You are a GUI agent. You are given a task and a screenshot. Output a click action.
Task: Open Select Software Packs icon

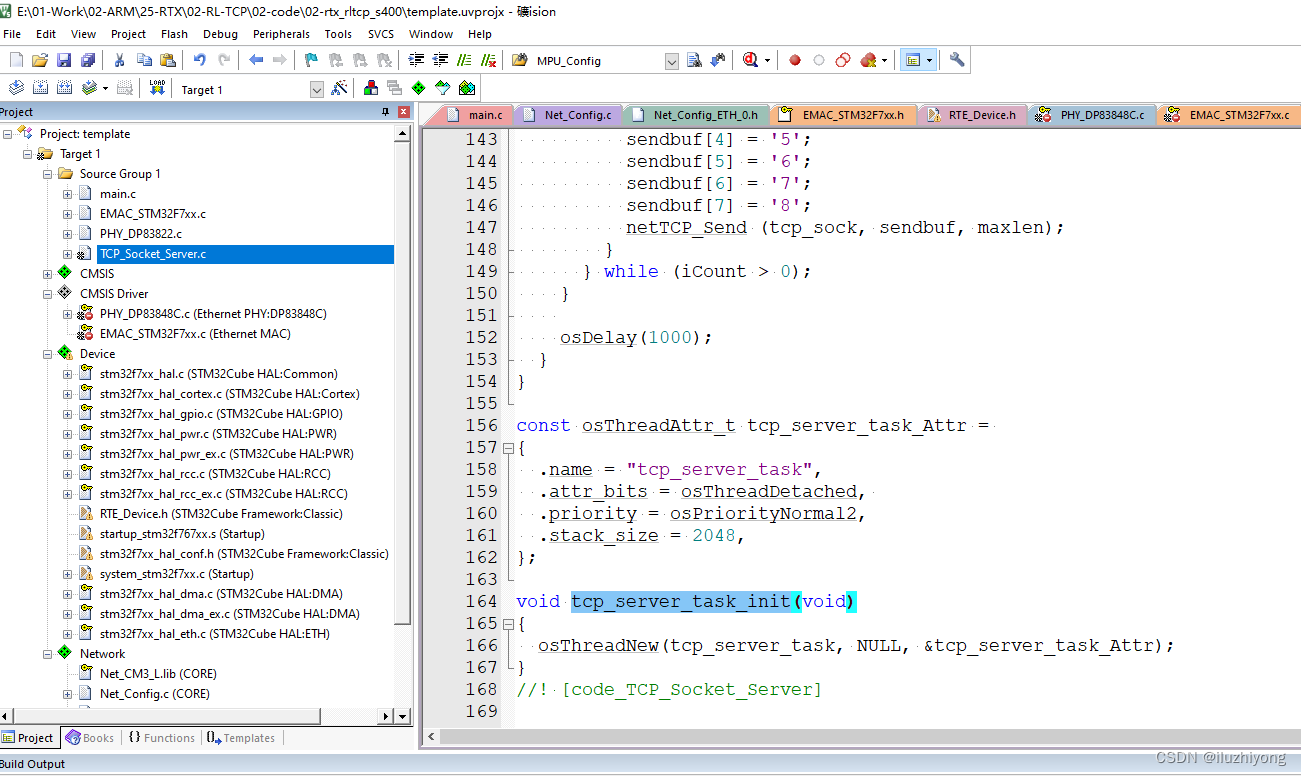(x=442, y=88)
